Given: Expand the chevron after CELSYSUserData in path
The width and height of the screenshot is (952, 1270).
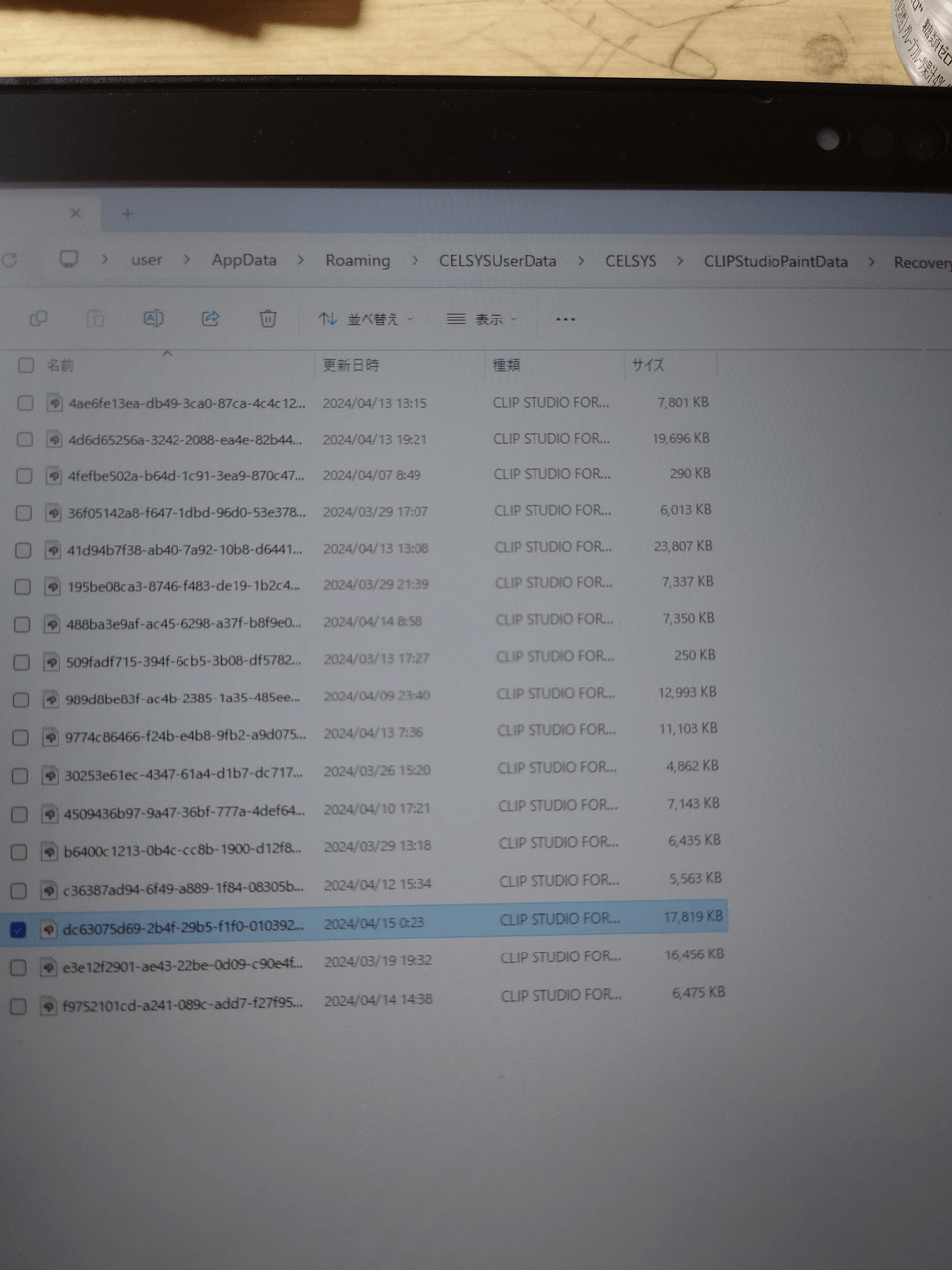Looking at the screenshot, I should point(581,261).
